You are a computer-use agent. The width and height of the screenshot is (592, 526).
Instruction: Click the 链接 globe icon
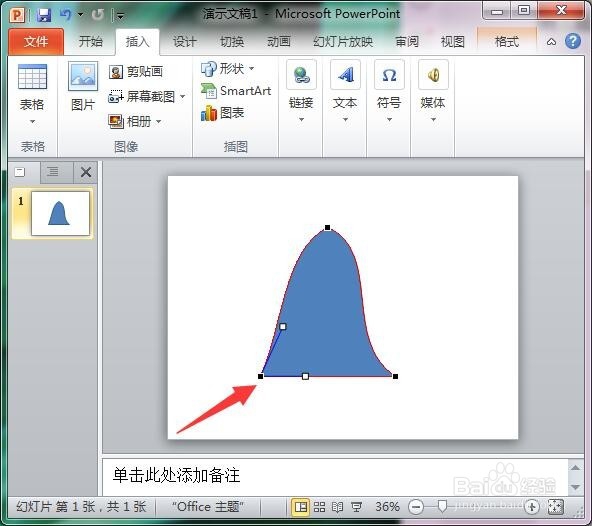click(x=301, y=75)
